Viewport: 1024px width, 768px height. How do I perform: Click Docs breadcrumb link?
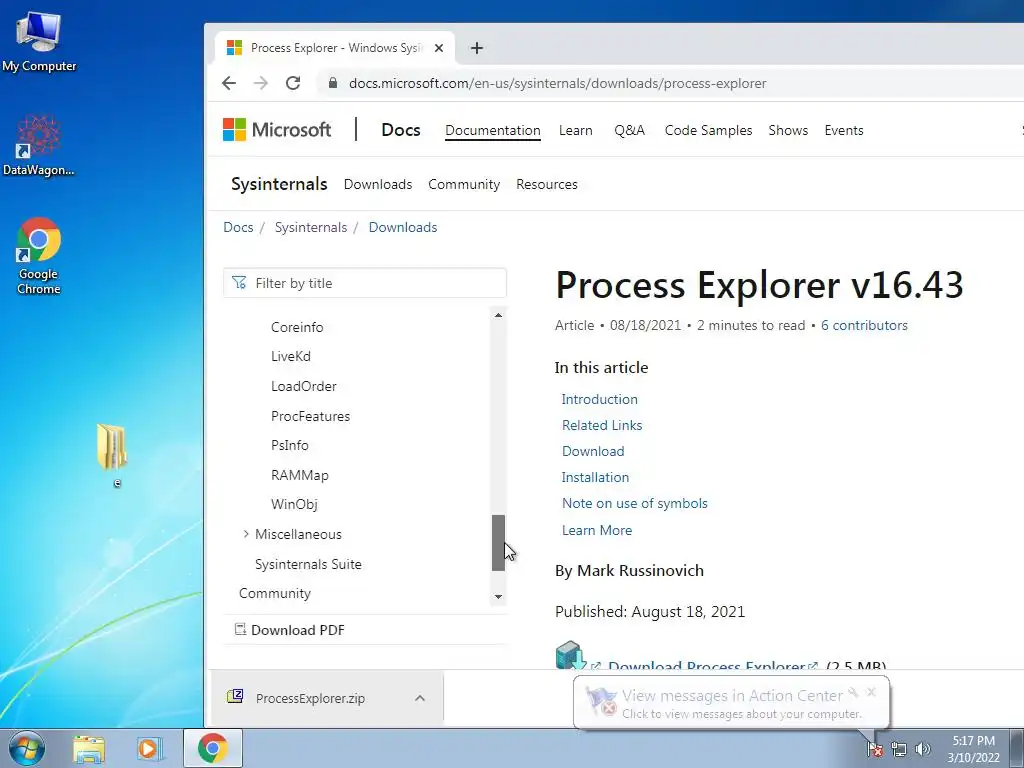tap(238, 227)
